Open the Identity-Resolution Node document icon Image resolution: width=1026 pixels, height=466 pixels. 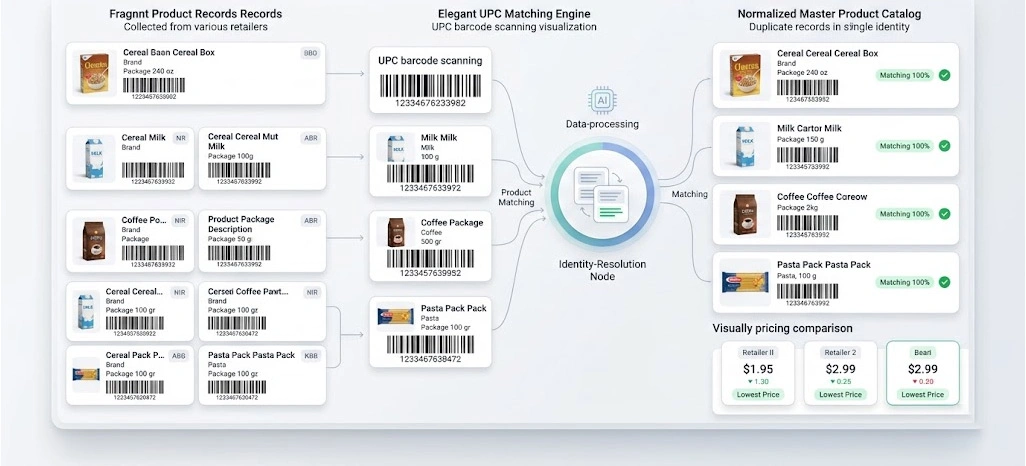tap(601, 194)
